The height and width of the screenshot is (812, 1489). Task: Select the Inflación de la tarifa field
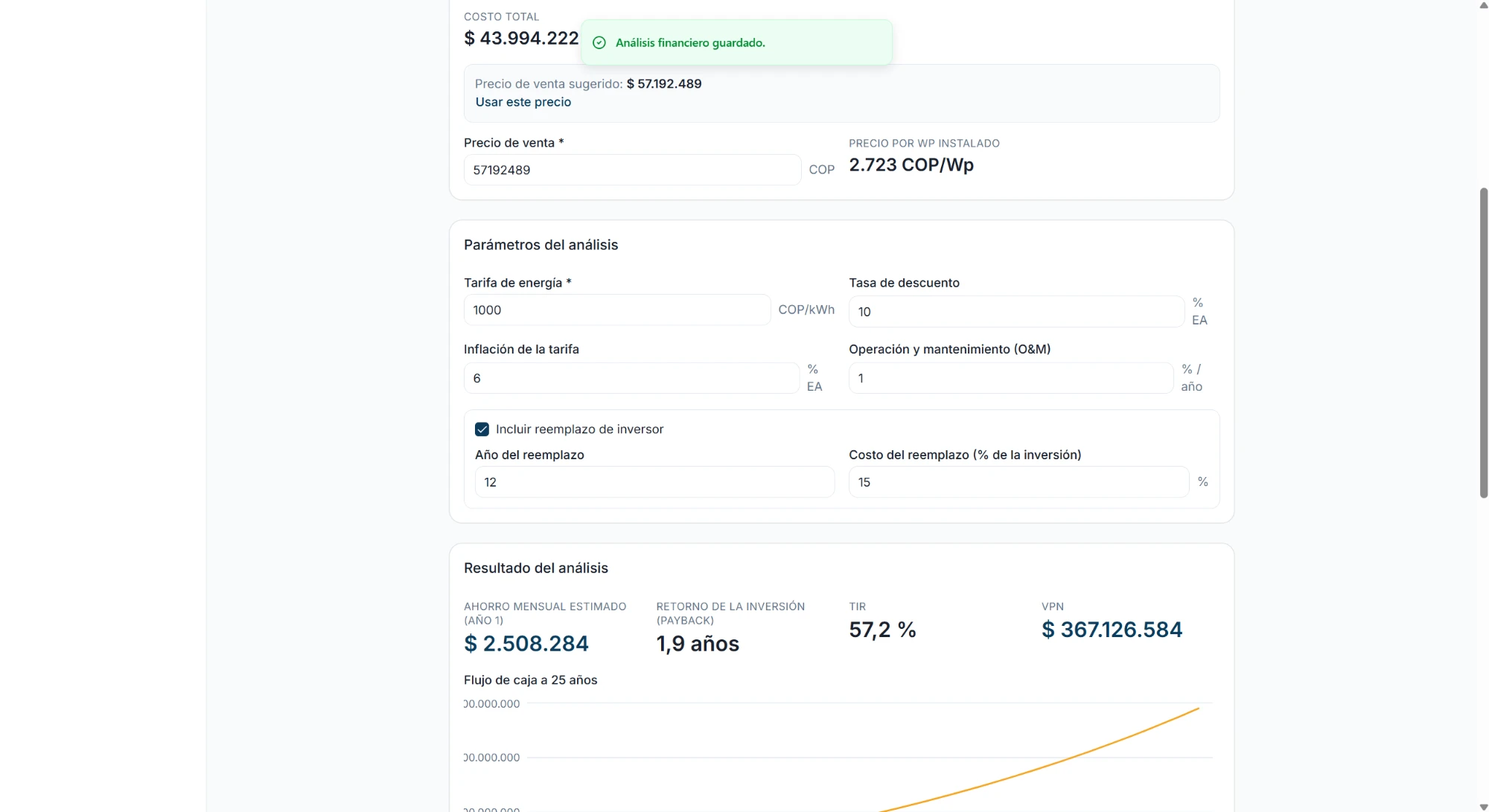click(631, 378)
